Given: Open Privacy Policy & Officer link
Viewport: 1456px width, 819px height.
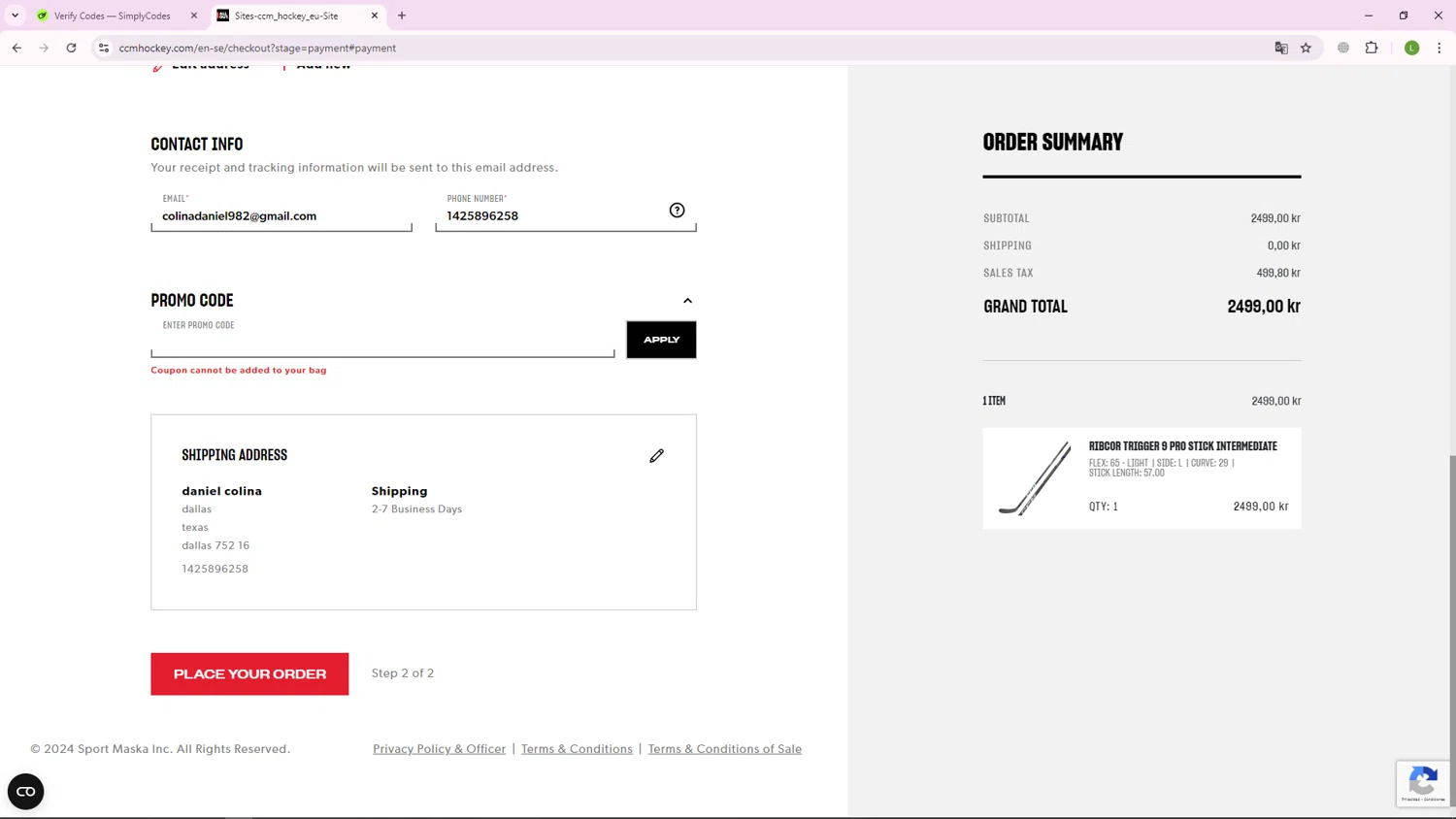Looking at the screenshot, I should click(x=440, y=749).
